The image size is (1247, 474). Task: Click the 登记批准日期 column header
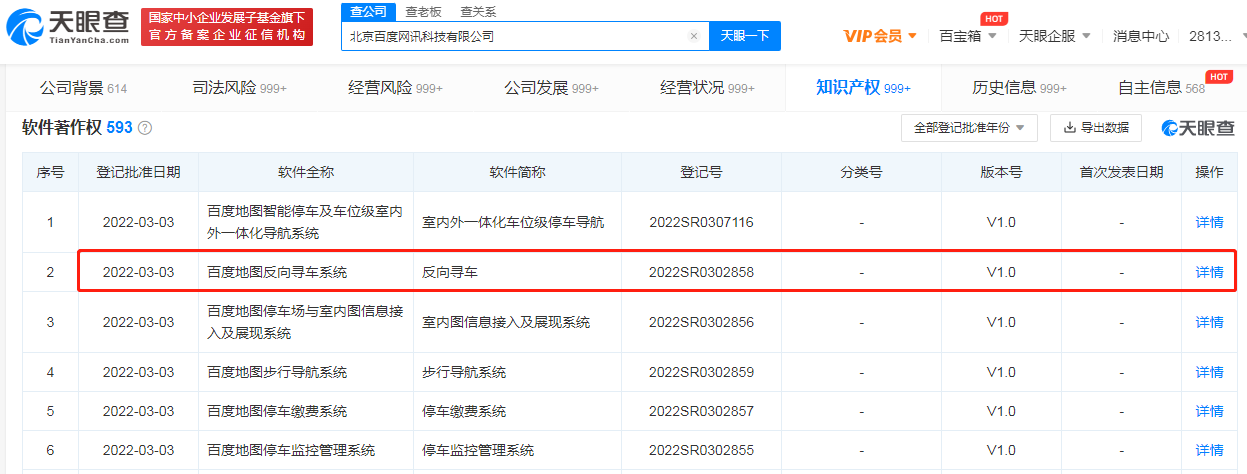pos(138,172)
